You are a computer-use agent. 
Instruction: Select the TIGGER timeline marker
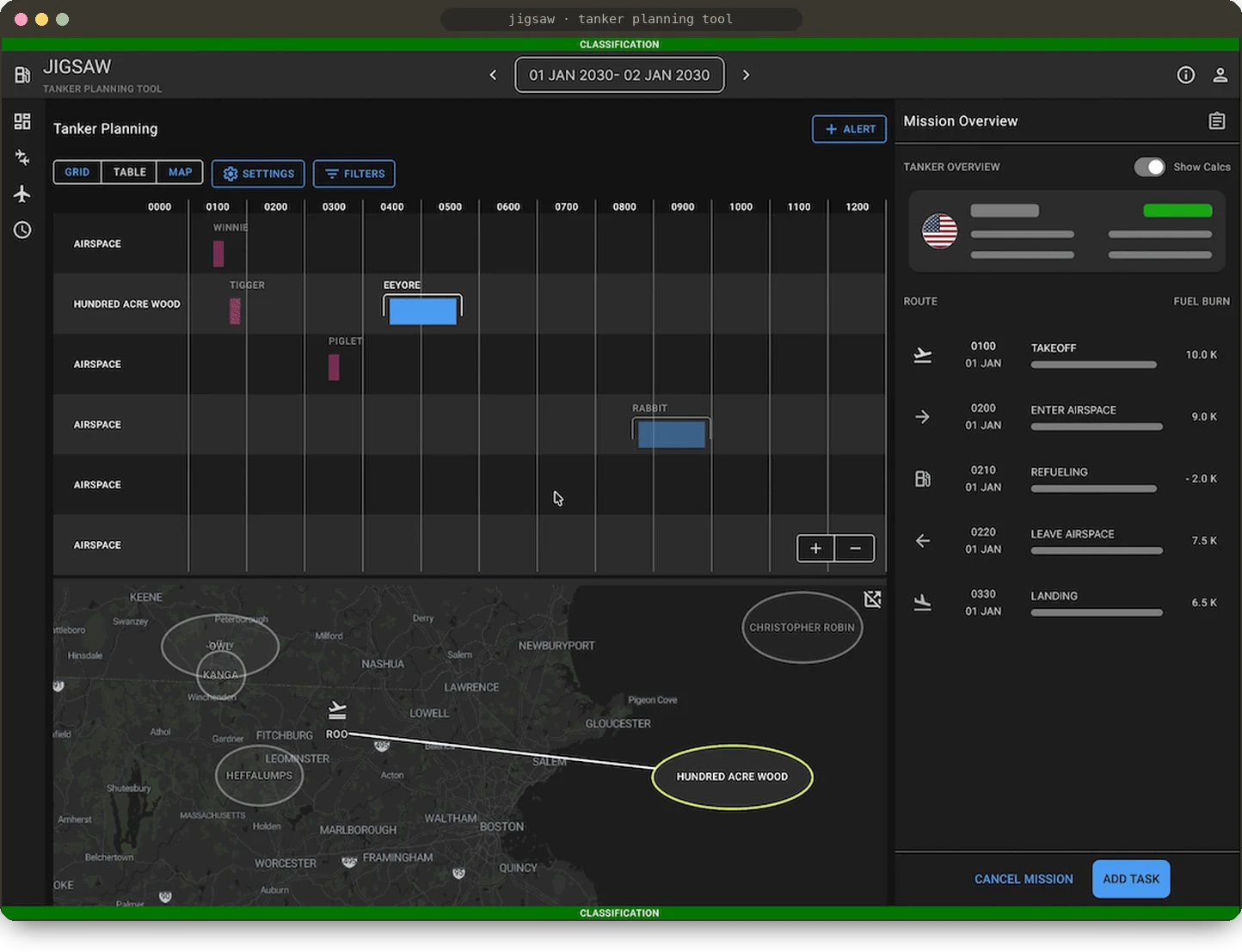235,311
